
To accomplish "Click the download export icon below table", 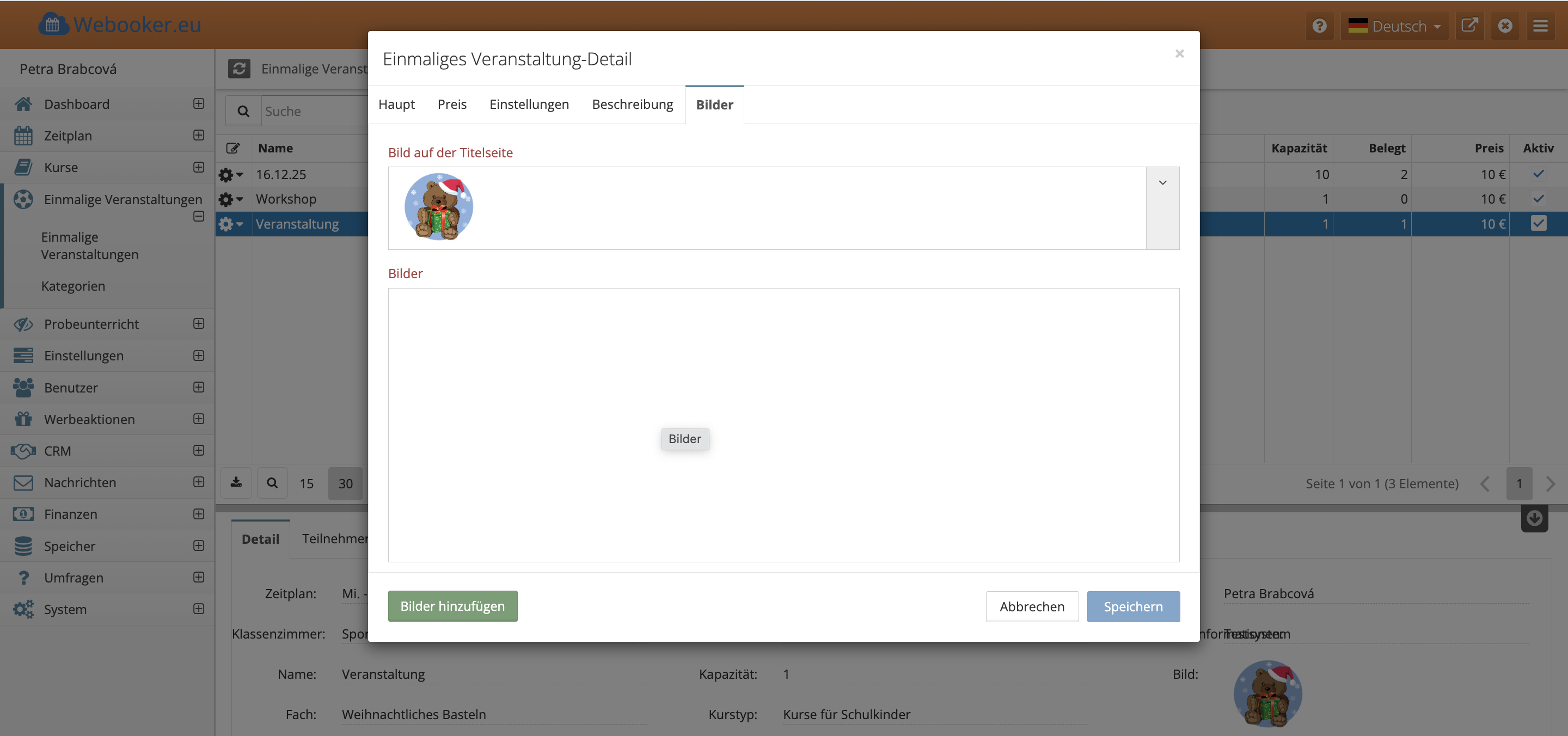I will [x=236, y=483].
